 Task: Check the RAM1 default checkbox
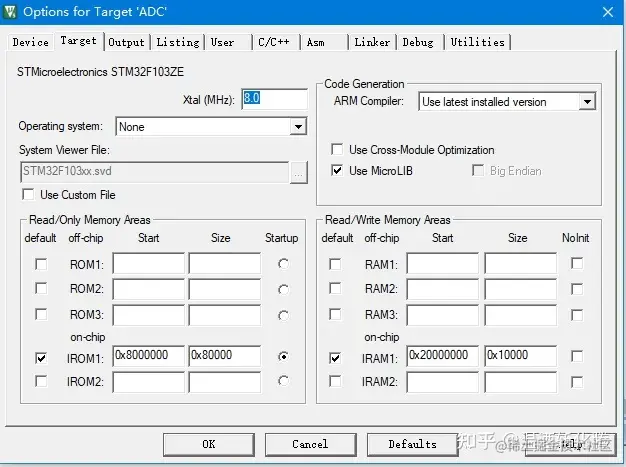pyautogui.click(x=335, y=264)
